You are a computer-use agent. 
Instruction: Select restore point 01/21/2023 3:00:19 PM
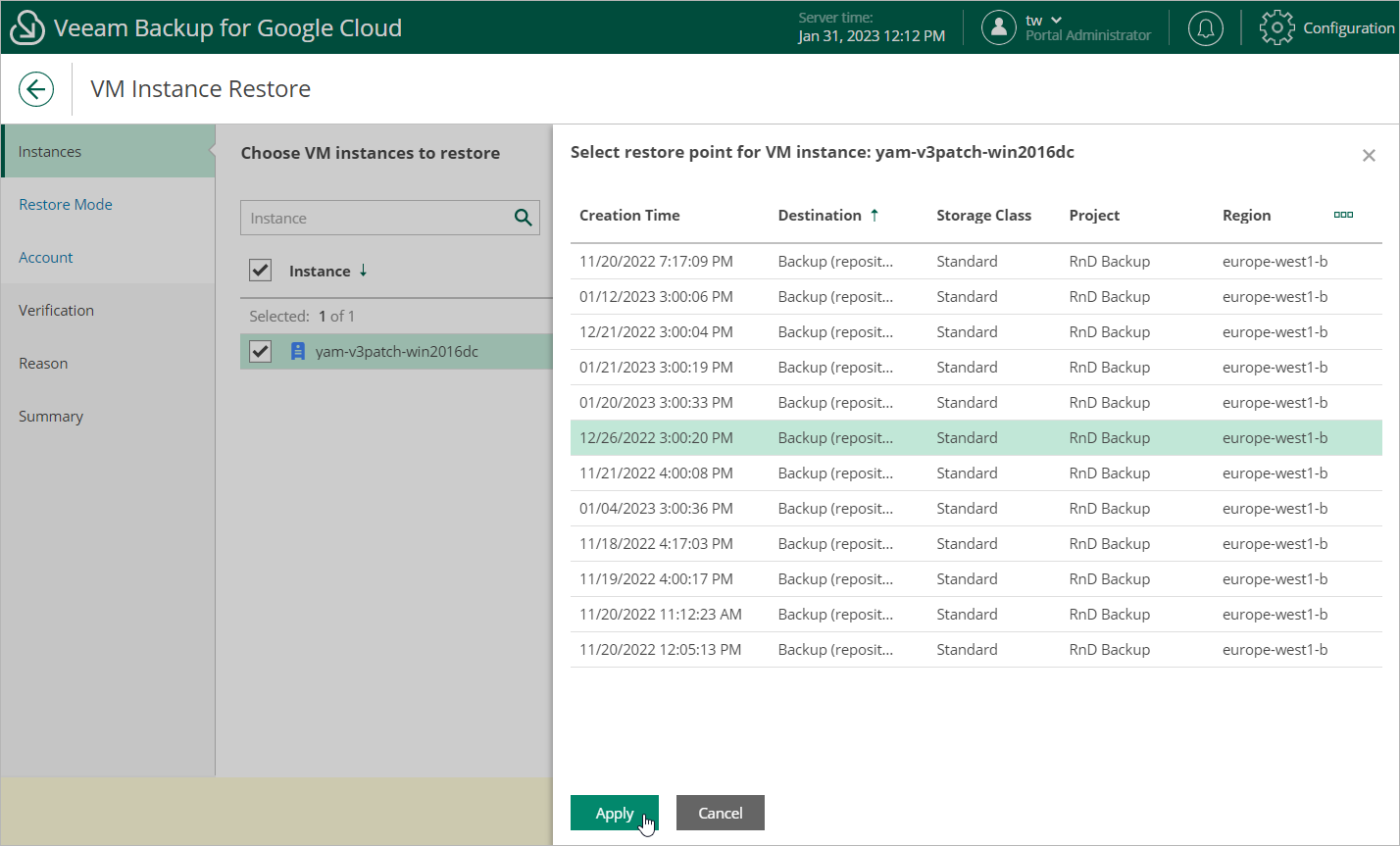click(x=976, y=368)
